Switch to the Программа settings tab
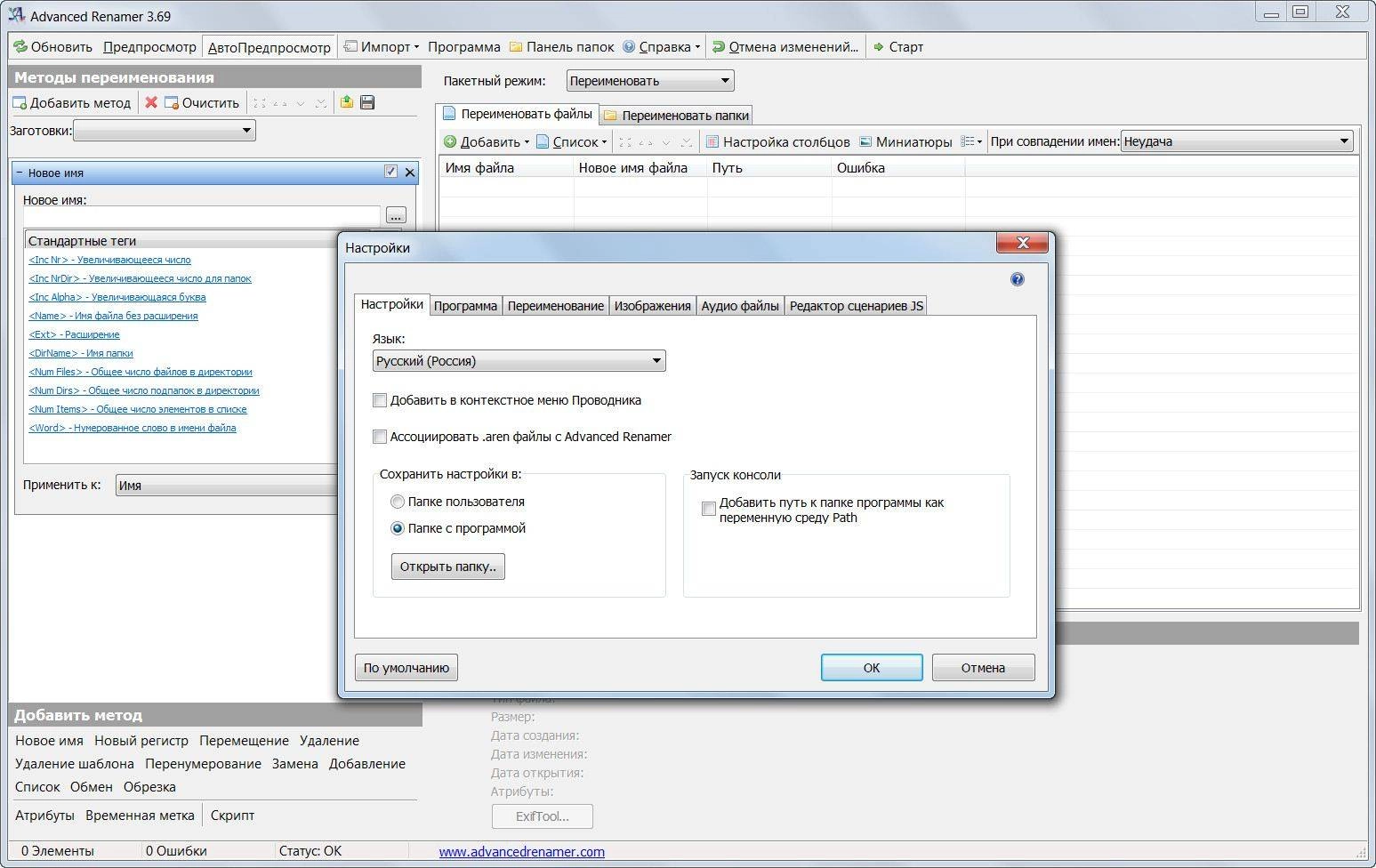 (465, 306)
